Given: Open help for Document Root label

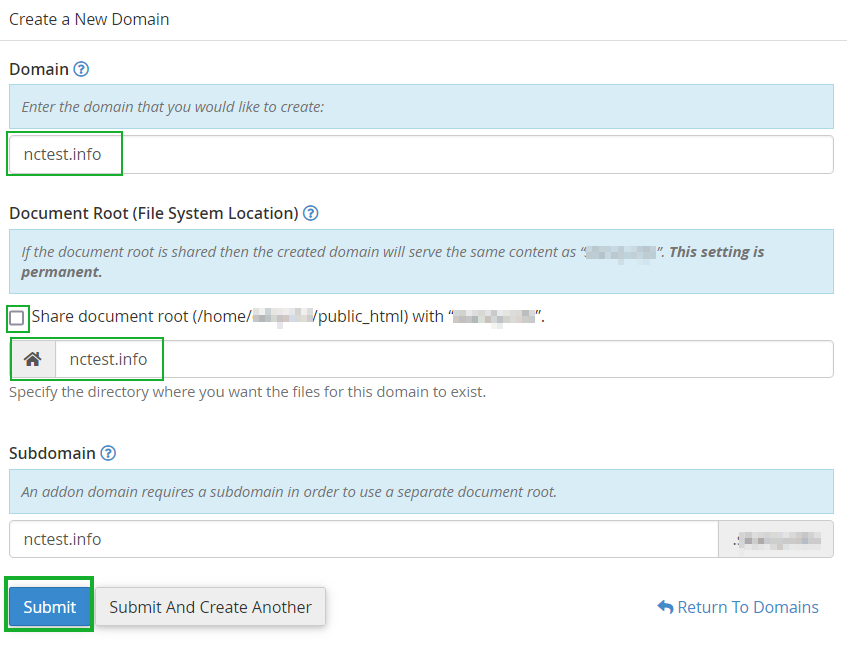Looking at the screenshot, I should click(x=311, y=213).
